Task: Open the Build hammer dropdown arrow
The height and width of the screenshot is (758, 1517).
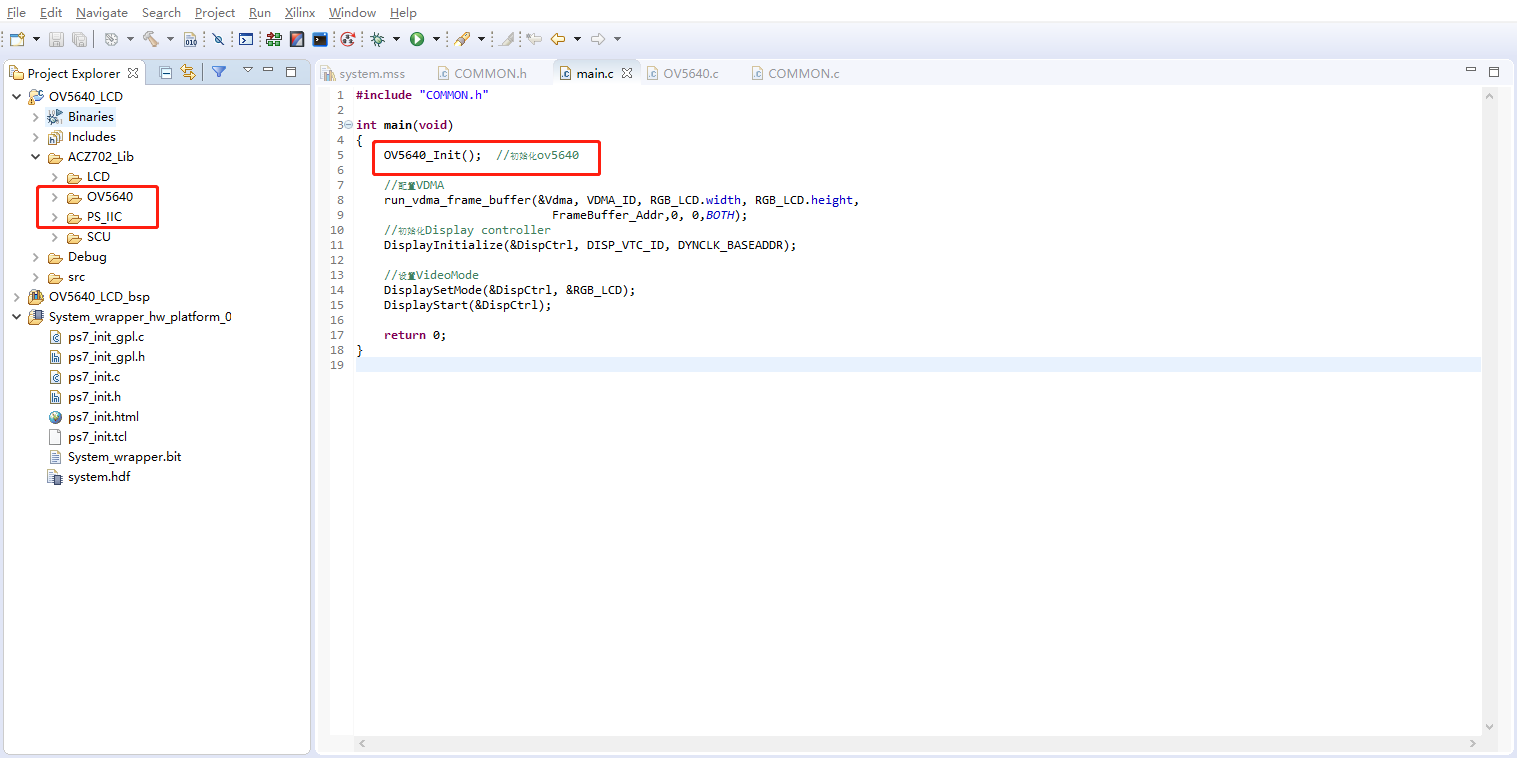Action: click(170, 39)
